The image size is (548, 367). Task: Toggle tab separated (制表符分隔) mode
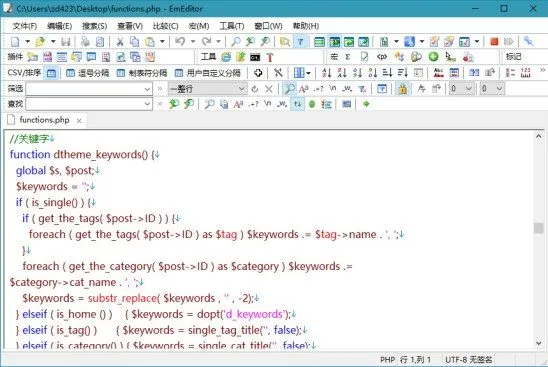point(142,73)
